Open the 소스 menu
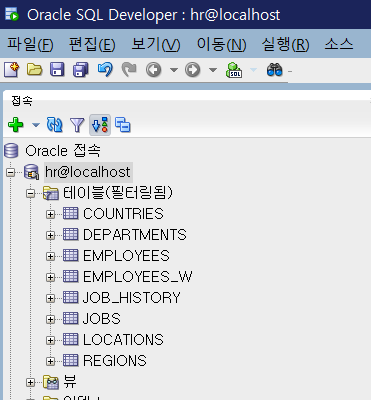This screenshot has width=371, height=400. click(339, 44)
